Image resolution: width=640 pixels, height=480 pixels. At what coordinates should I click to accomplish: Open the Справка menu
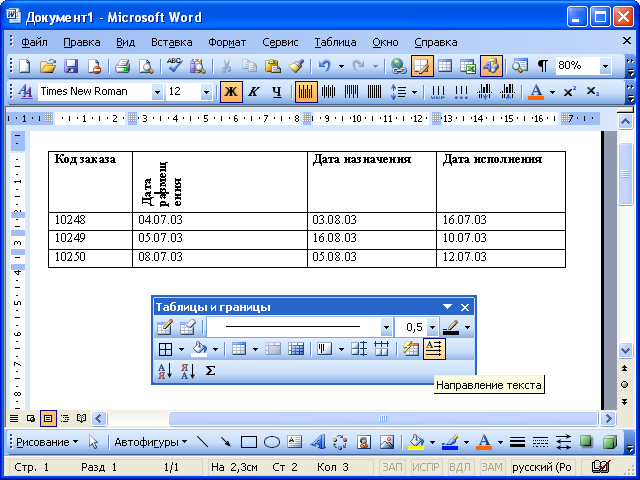[x=436, y=42]
